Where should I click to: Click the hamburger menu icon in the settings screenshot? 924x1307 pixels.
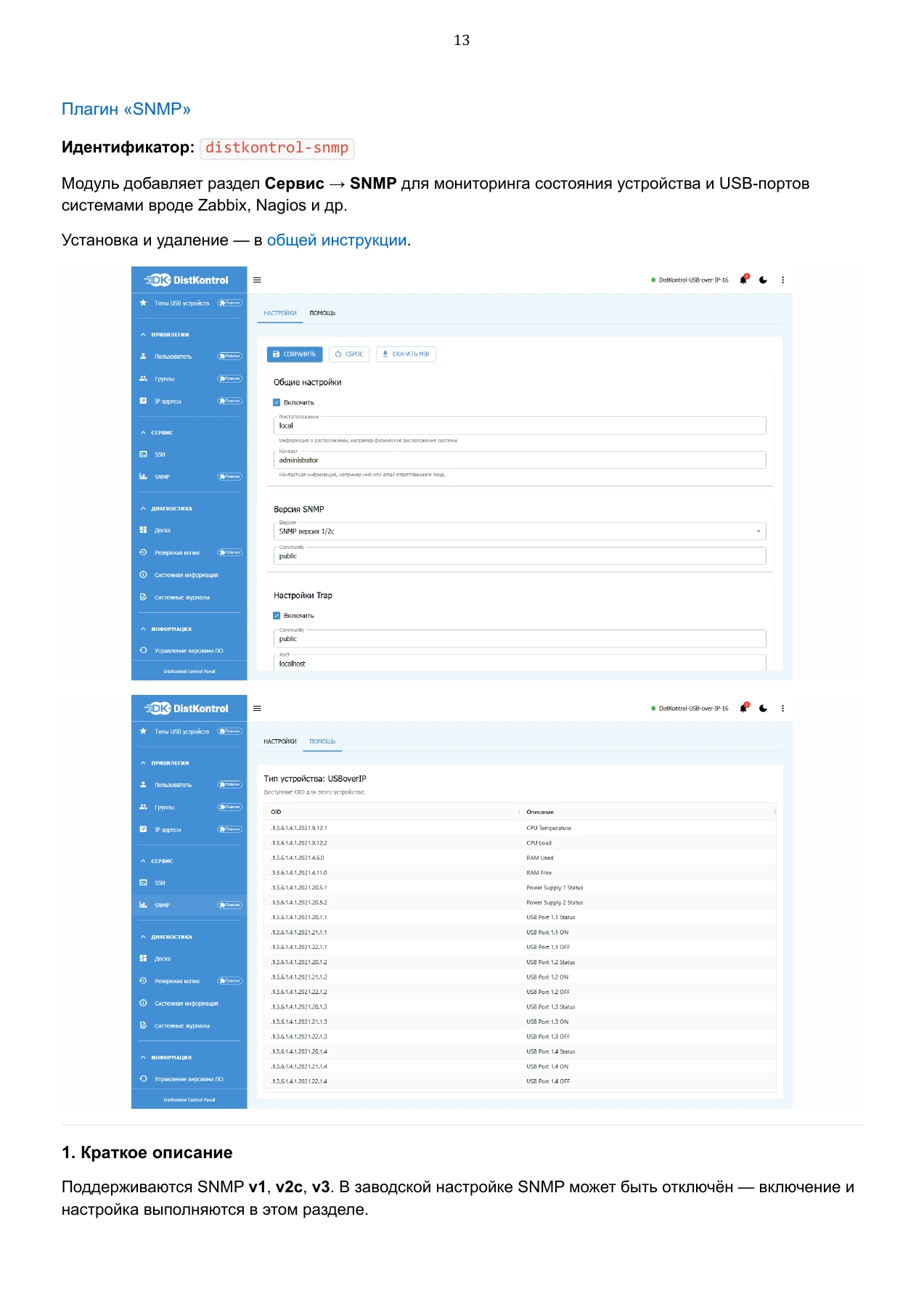pos(257,280)
